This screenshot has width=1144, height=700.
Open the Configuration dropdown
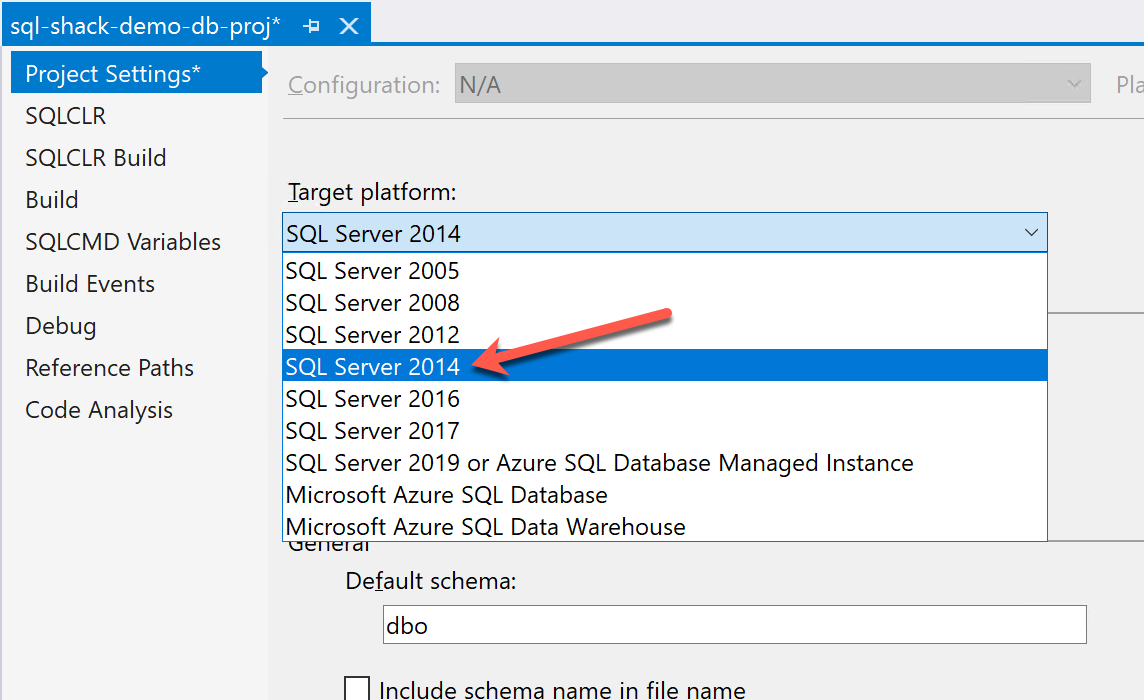[x=772, y=85]
